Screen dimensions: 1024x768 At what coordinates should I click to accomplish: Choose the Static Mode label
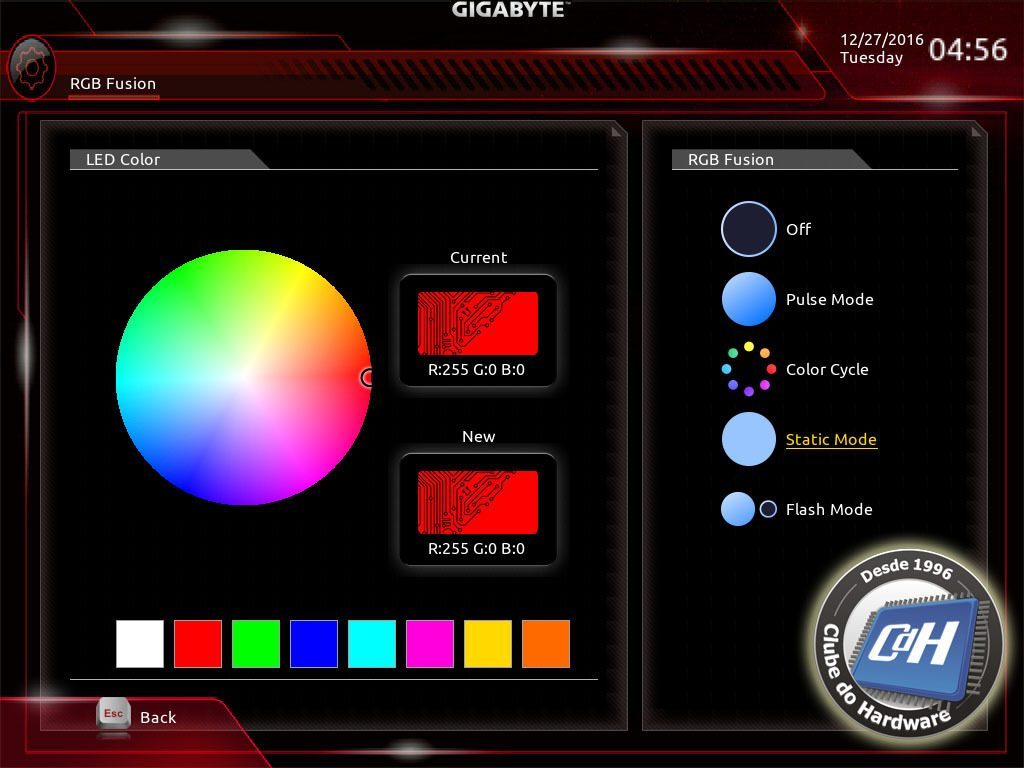click(831, 440)
